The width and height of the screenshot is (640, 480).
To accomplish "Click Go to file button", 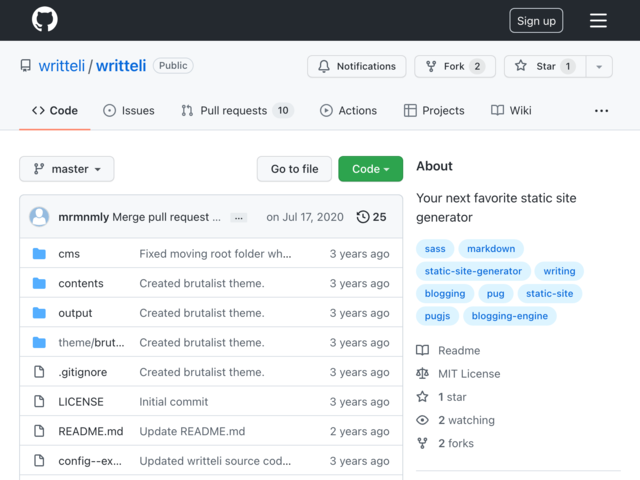I will (x=294, y=169).
